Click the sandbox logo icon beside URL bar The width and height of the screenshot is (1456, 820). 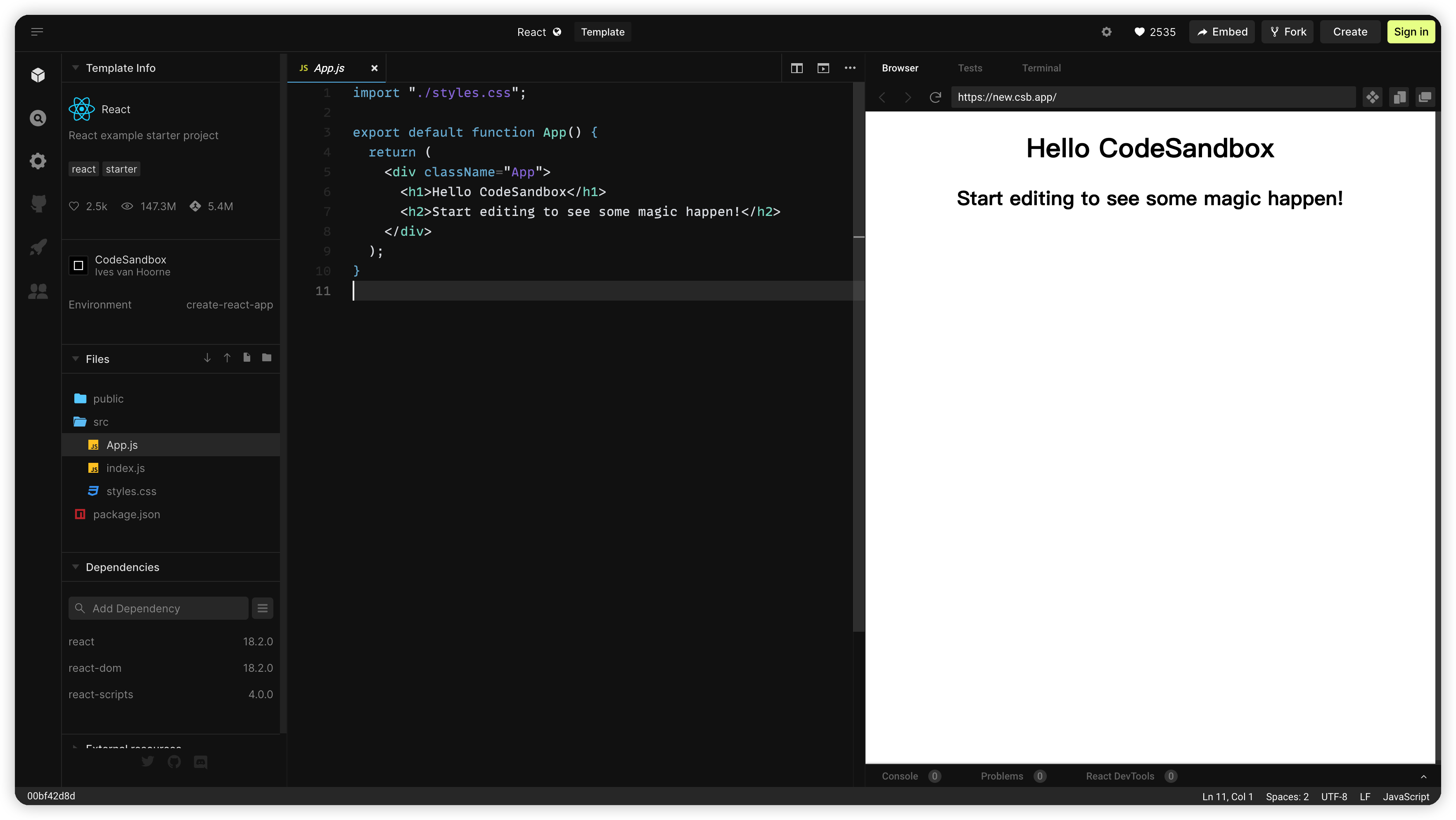(x=1372, y=97)
